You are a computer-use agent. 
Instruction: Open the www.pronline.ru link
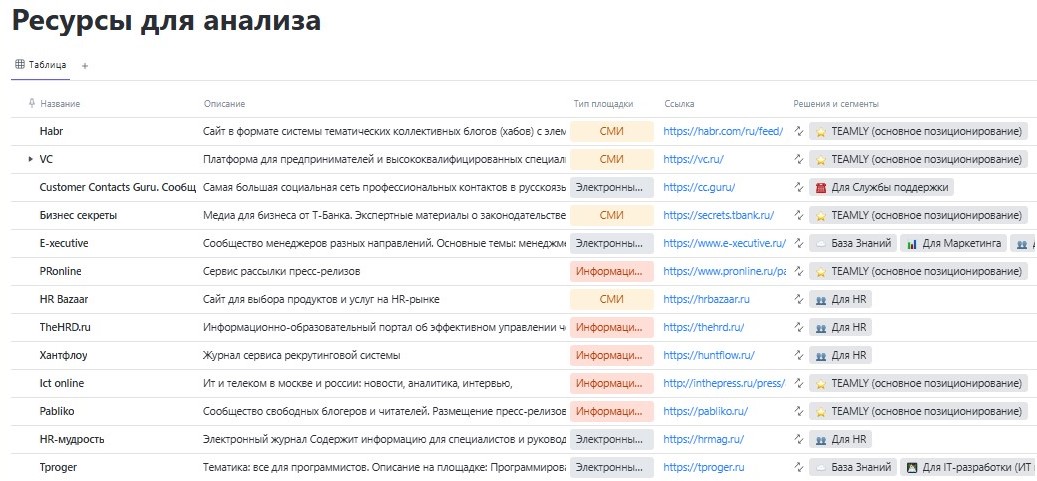(x=724, y=271)
